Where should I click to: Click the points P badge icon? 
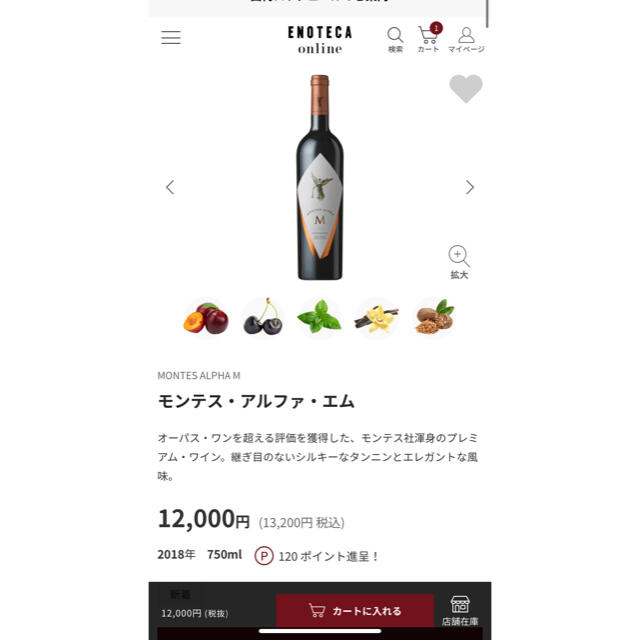(264, 556)
